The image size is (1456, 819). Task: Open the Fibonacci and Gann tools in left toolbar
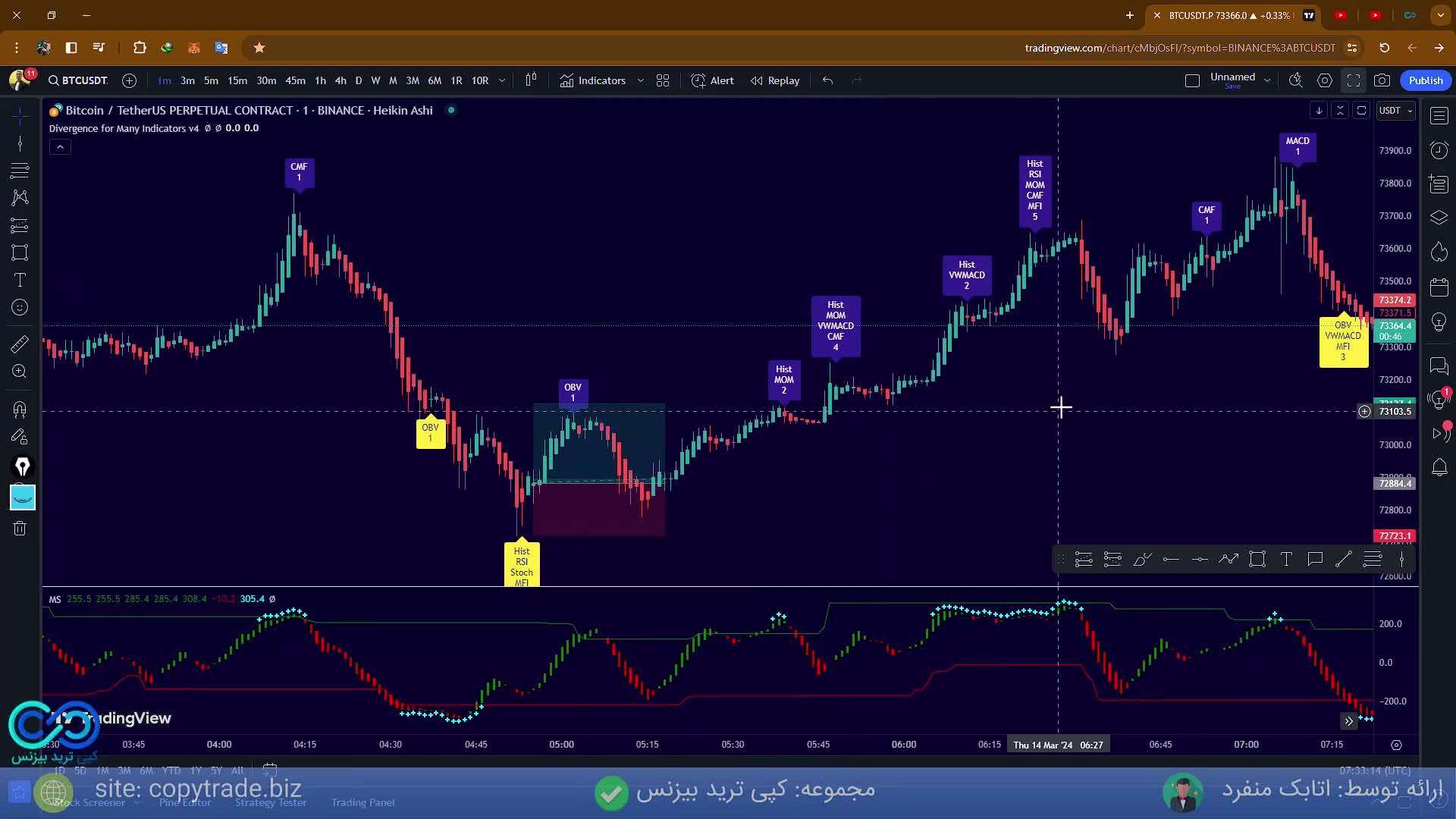pyautogui.click(x=20, y=170)
